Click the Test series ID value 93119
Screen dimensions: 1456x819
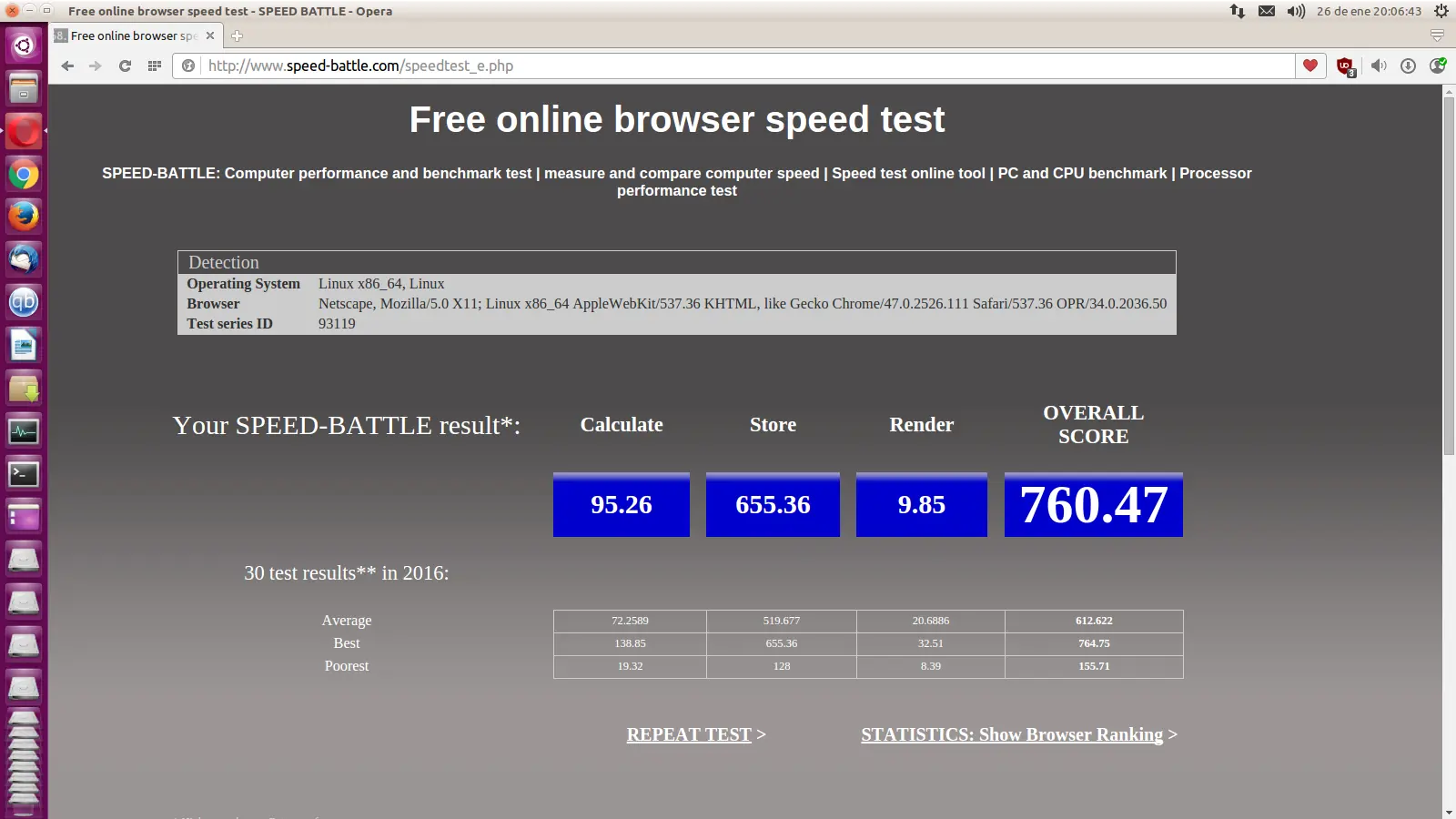pos(337,324)
